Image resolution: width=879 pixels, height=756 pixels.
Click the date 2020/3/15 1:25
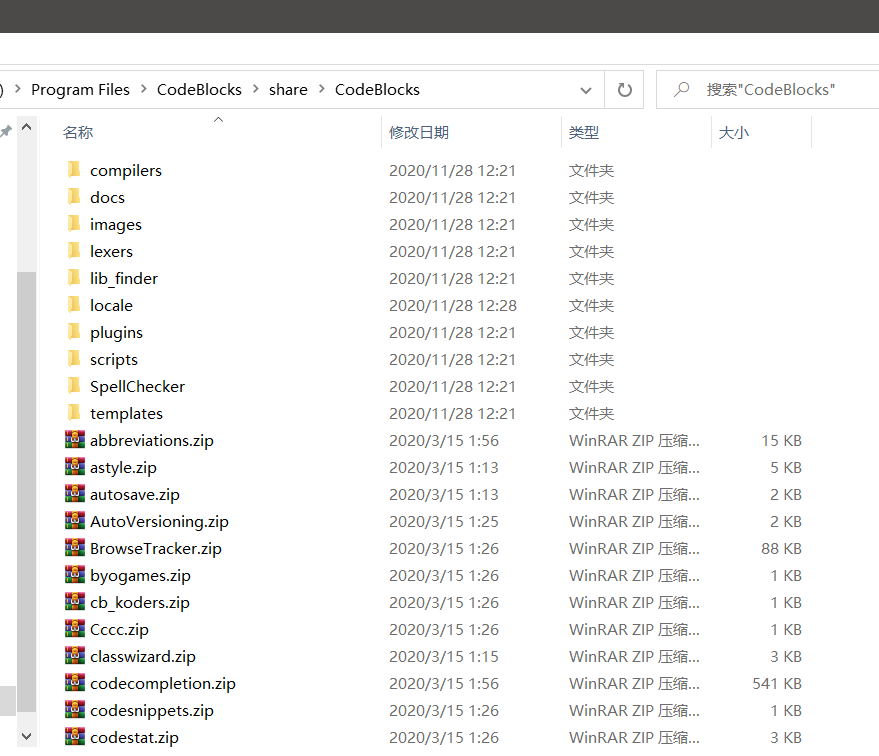(444, 522)
